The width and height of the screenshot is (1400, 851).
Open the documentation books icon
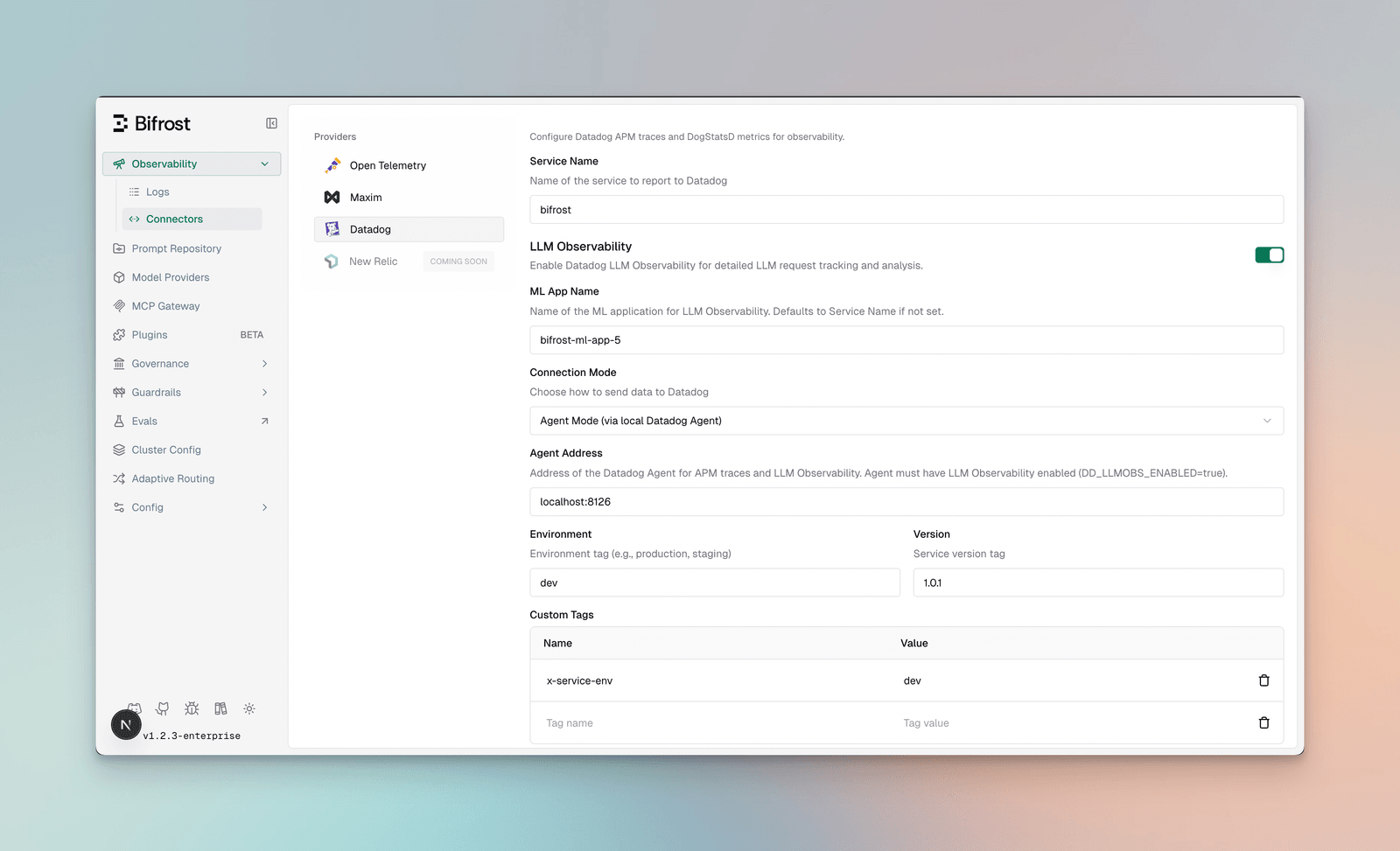tap(220, 708)
